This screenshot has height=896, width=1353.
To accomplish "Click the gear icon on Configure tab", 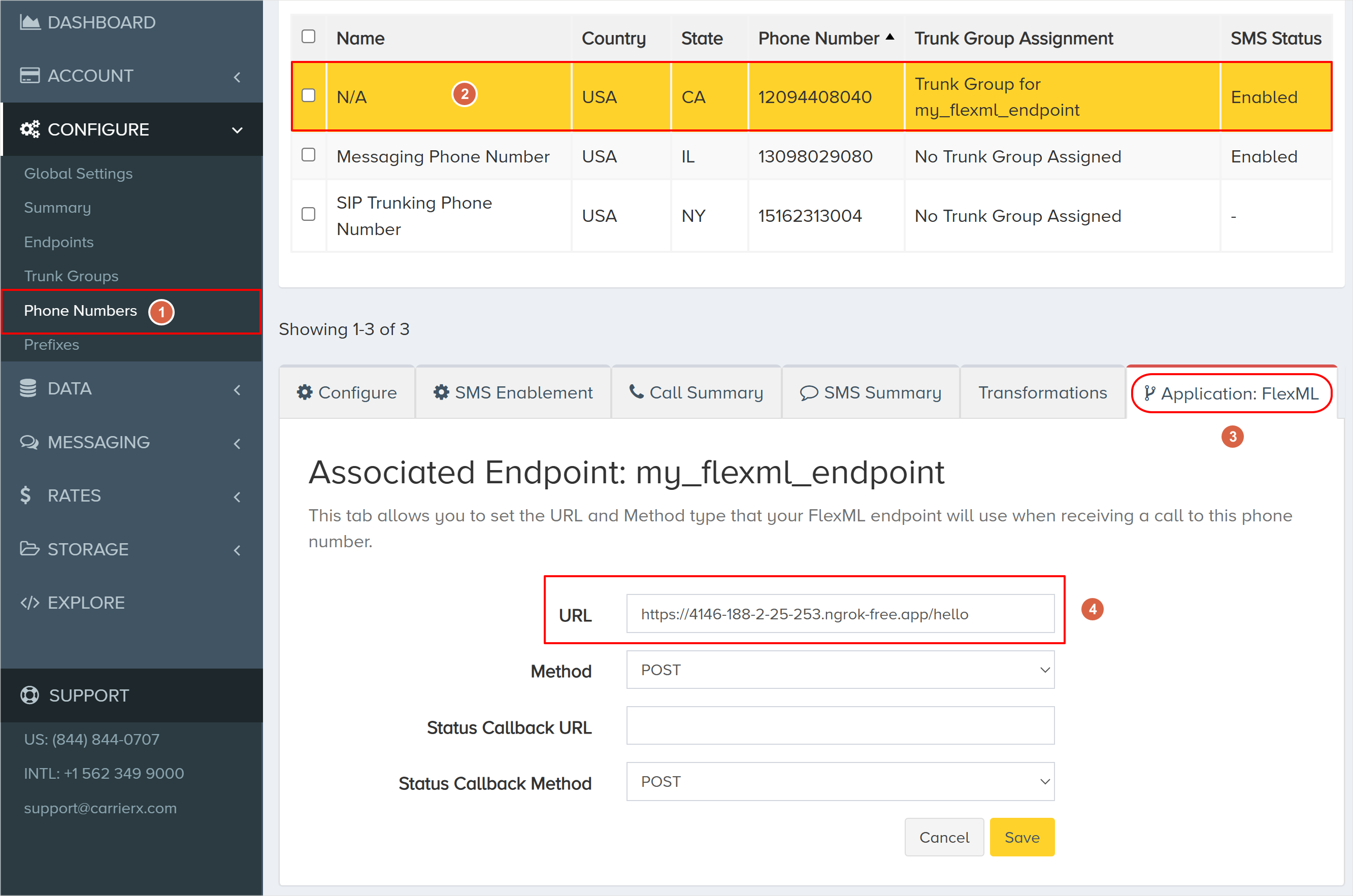I will tap(305, 392).
